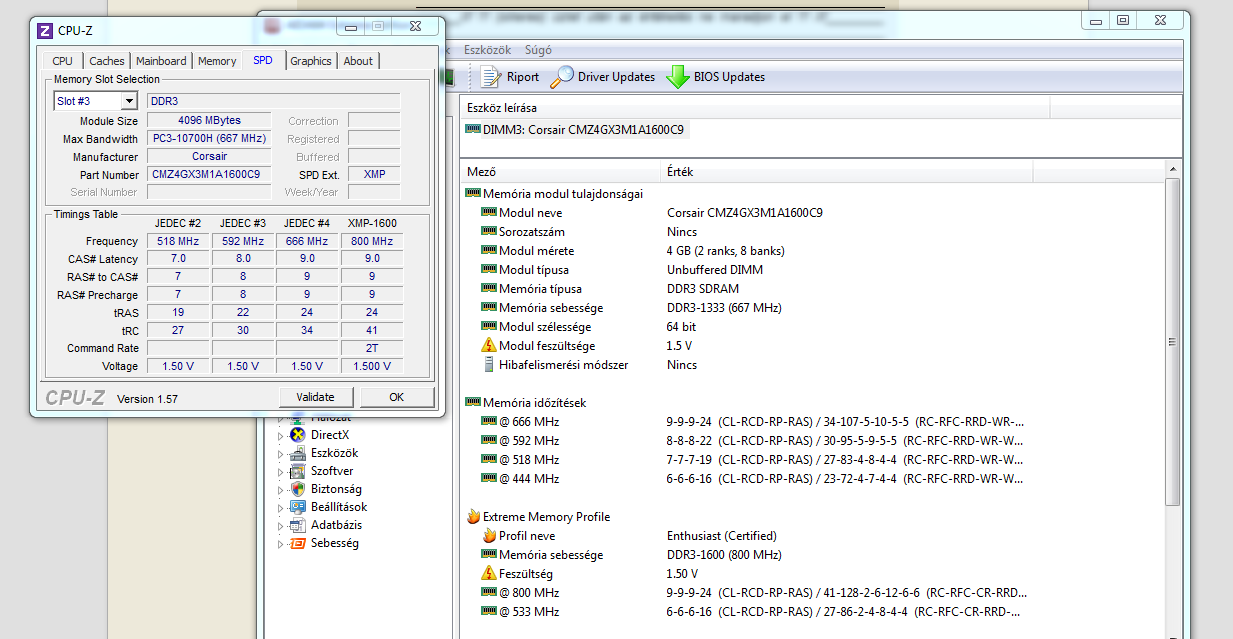Expand the Sebesség tree node
Screen dimensions: 1233x639
tap(281, 543)
